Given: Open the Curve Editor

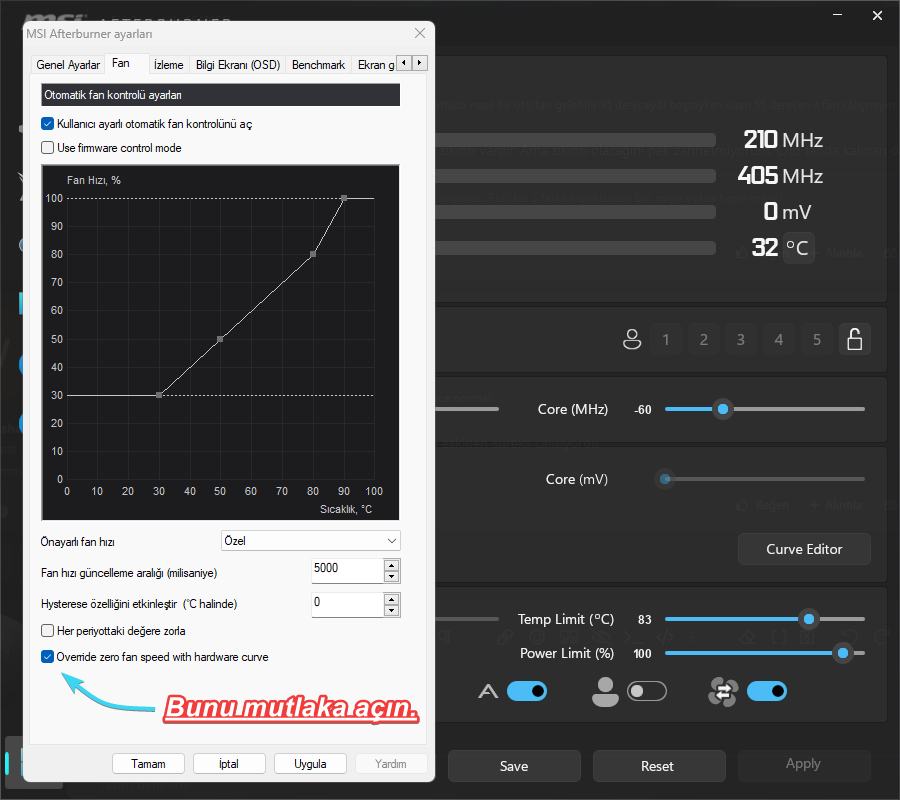Looking at the screenshot, I should pos(804,549).
